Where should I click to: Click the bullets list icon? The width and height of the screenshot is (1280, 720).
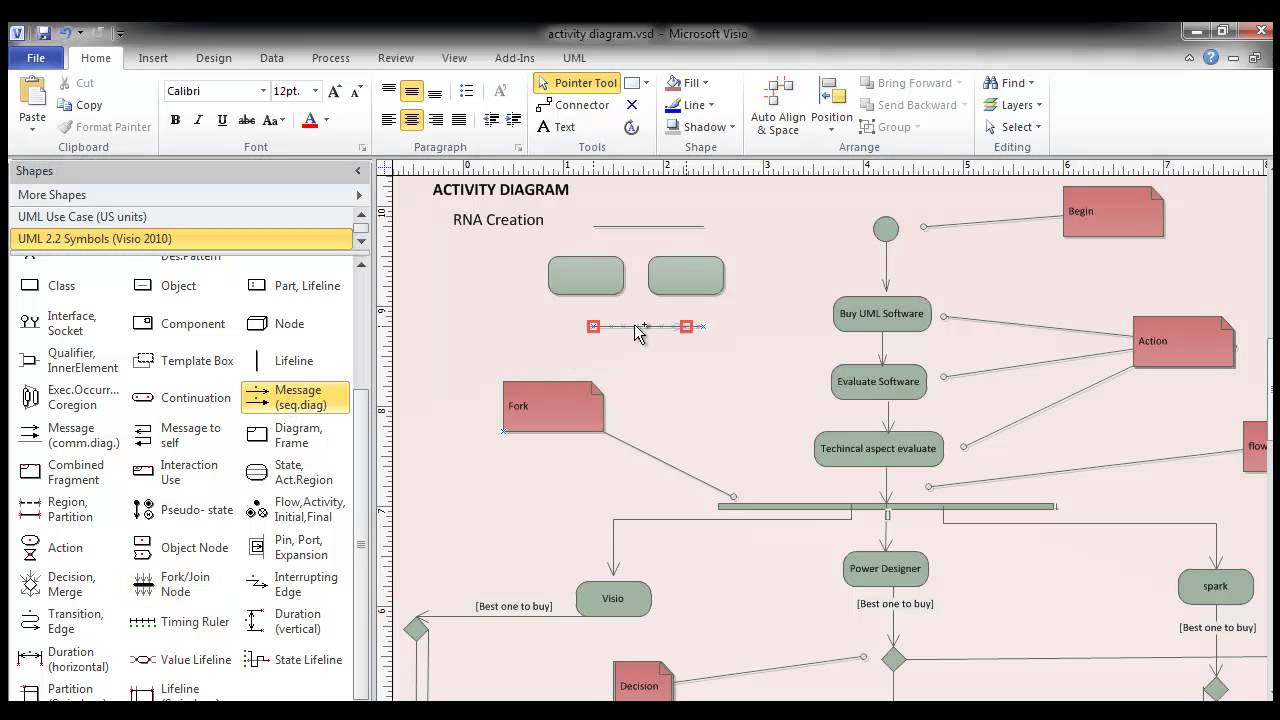[466, 91]
